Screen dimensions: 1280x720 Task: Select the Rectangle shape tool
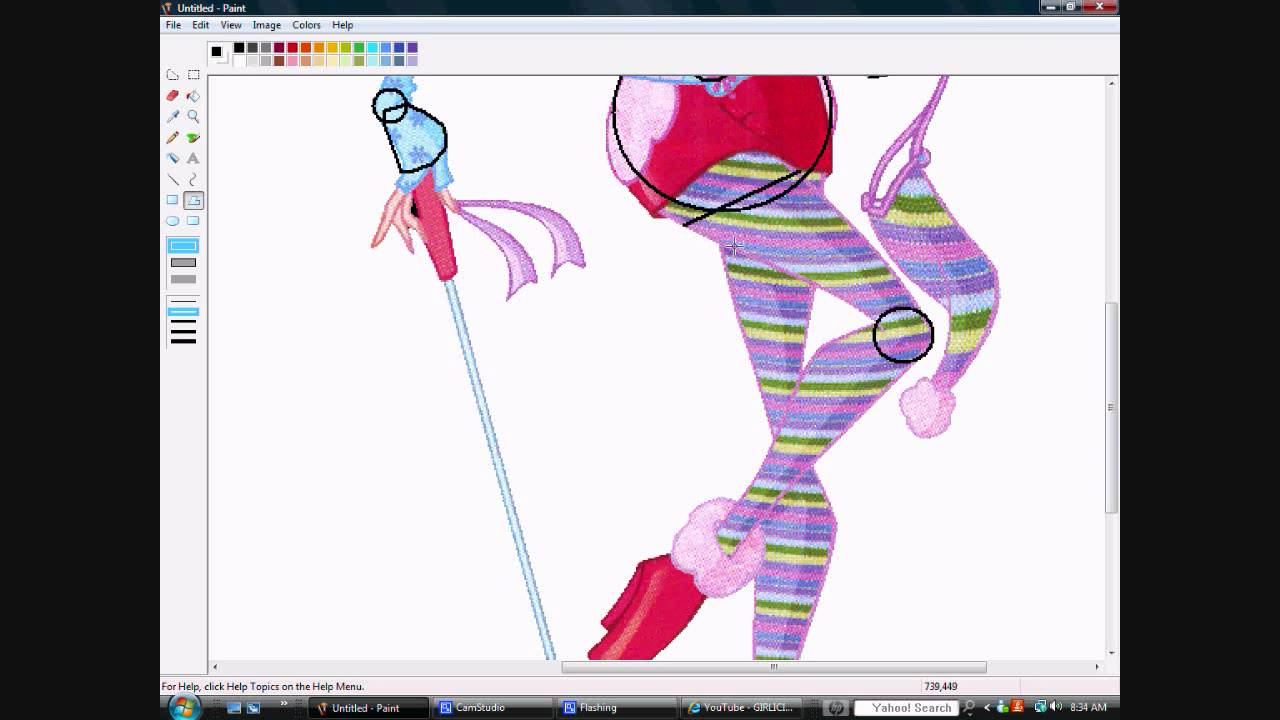tap(172, 201)
